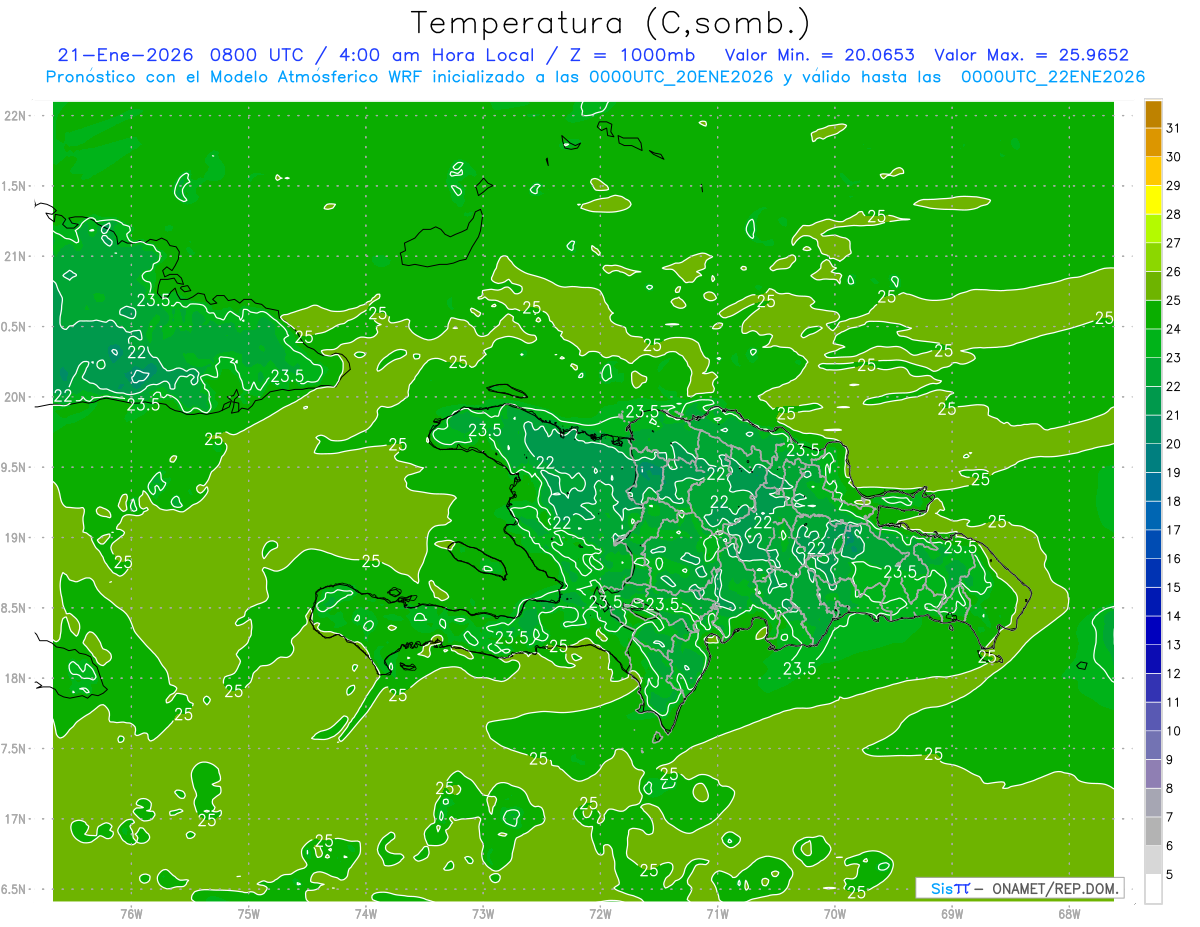The image size is (1200, 927).
Task: Click yellow colorbar swatch between 28 and 29
Action: pos(1154,201)
